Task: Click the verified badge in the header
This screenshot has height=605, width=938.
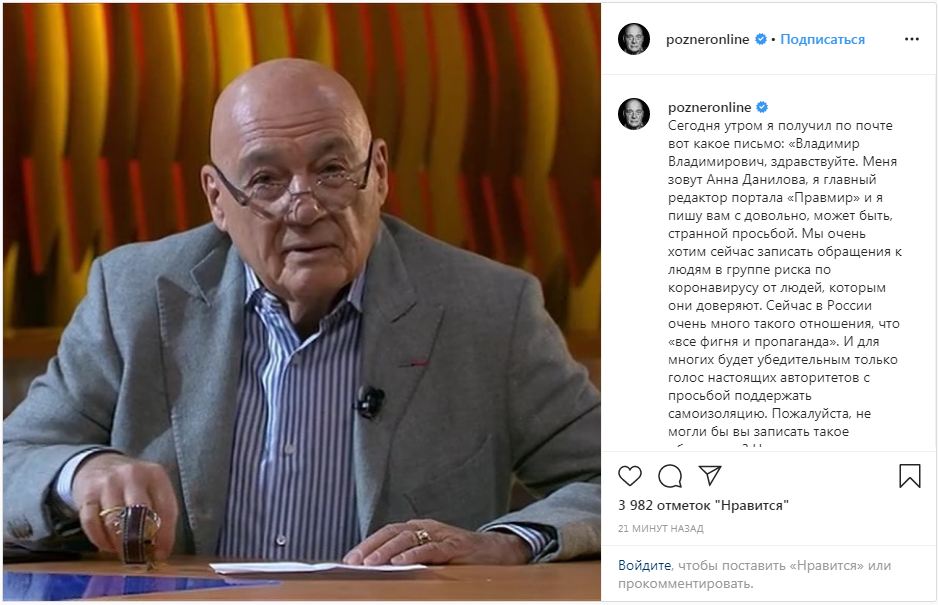Action: (x=761, y=39)
